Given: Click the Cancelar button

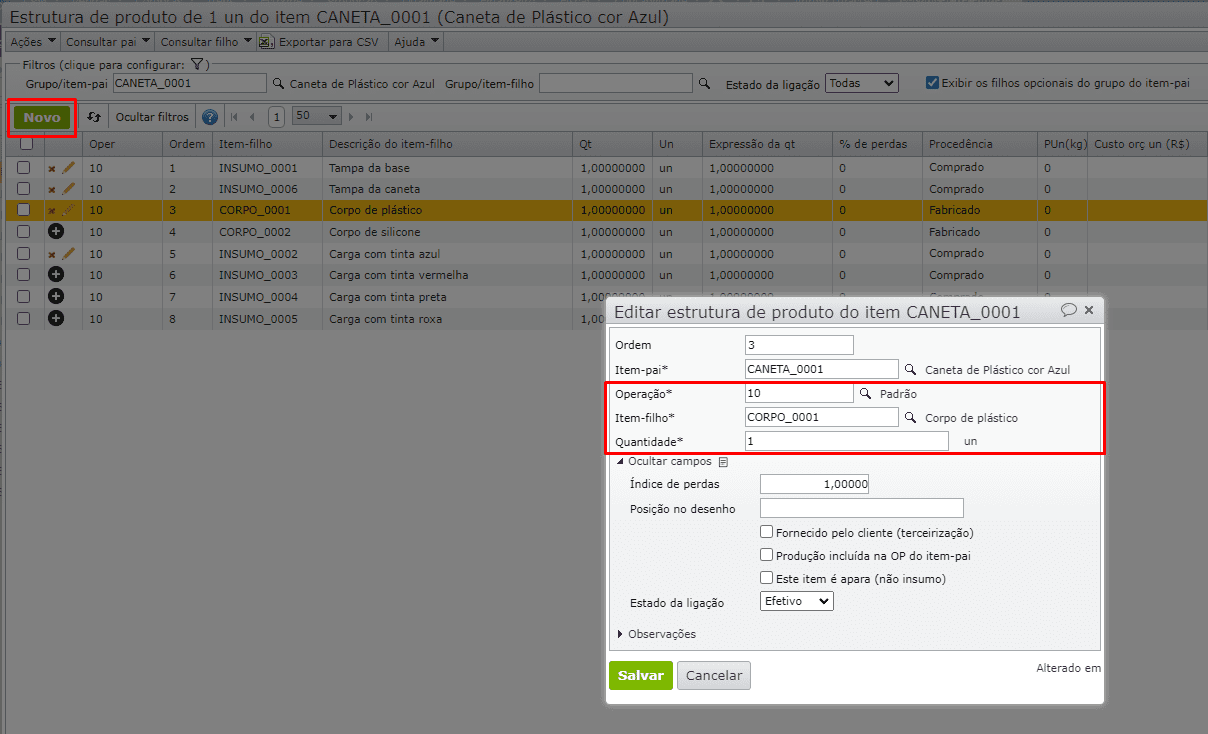Looking at the screenshot, I should 714,676.
